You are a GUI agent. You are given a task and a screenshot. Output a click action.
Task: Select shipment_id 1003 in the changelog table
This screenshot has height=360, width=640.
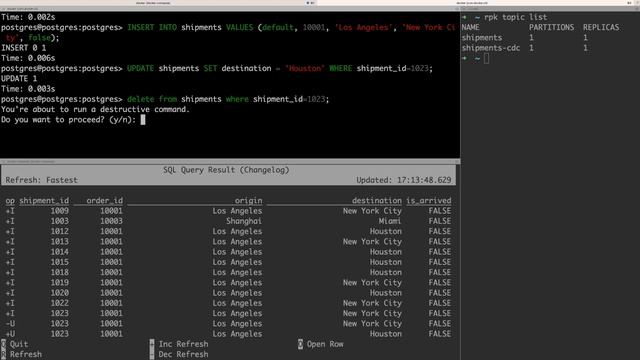(60, 221)
